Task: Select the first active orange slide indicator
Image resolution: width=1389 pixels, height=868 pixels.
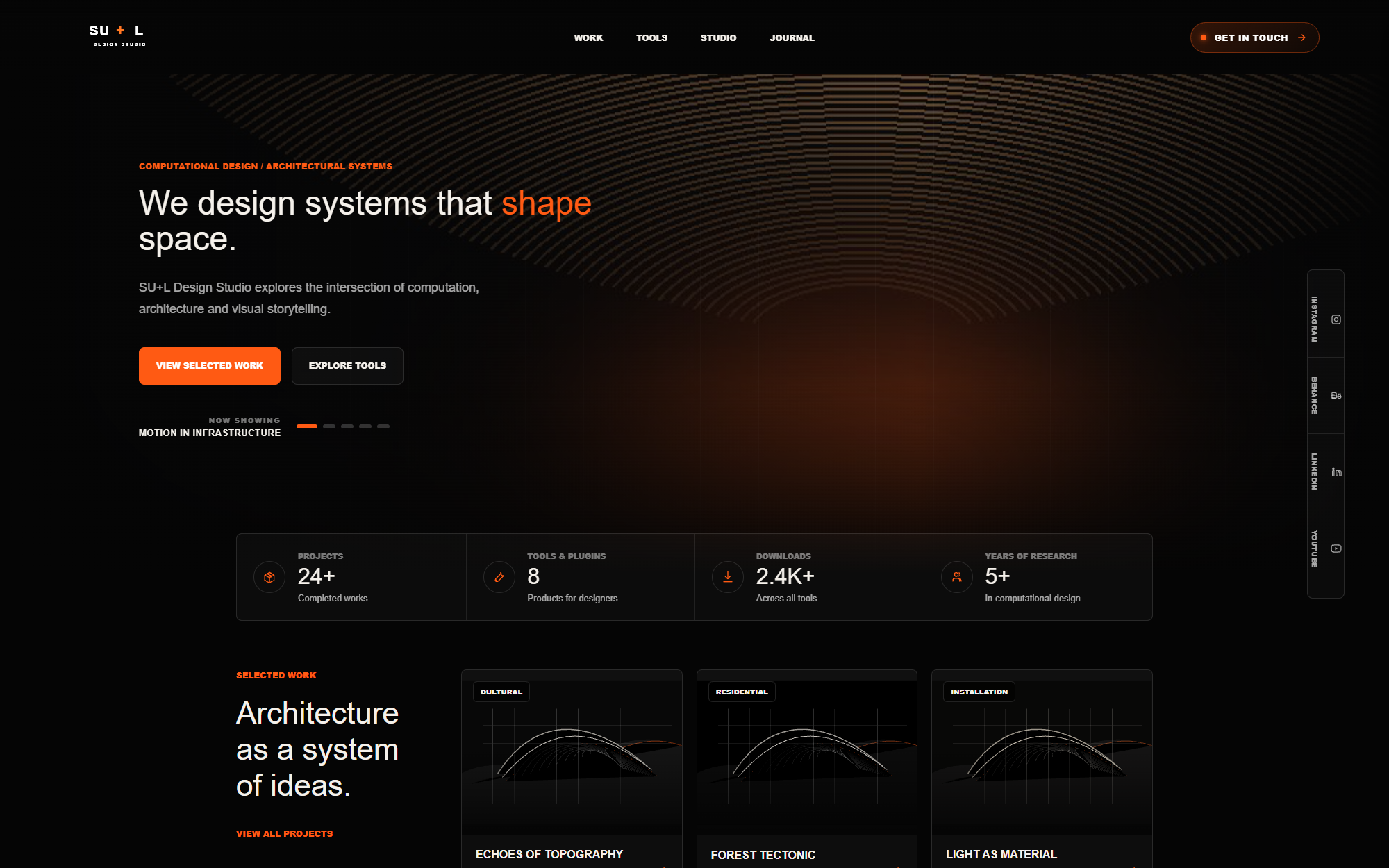Action: [x=307, y=426]
